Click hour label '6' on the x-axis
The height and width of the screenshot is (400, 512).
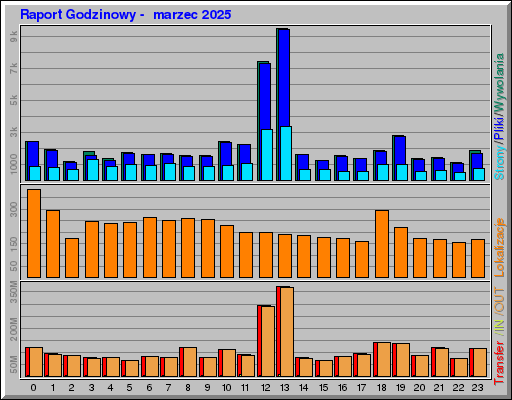pos(149,388)
